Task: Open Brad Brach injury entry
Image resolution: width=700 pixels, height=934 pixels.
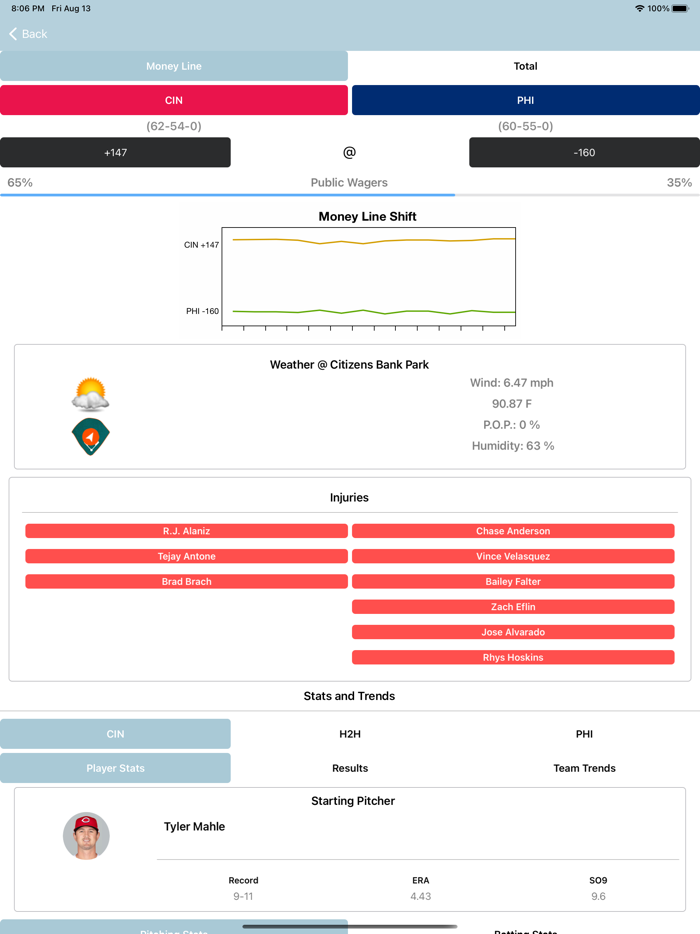Action: click(186, 581)
